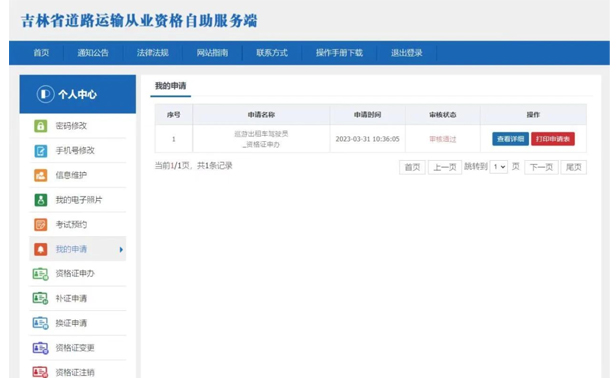Click the 个人中心 circle icon

[45, 94]
